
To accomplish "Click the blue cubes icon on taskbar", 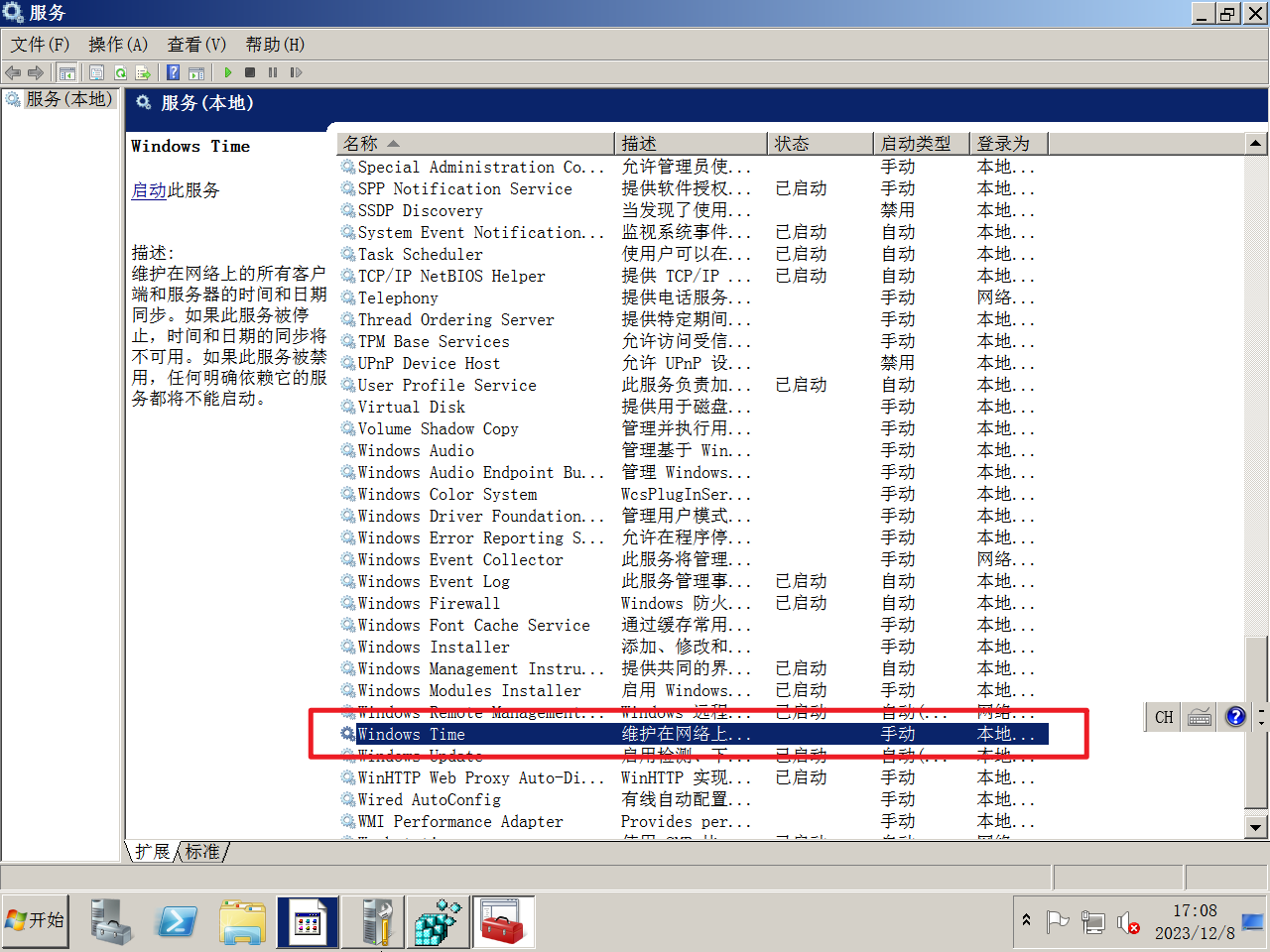I will coord(439,921).
